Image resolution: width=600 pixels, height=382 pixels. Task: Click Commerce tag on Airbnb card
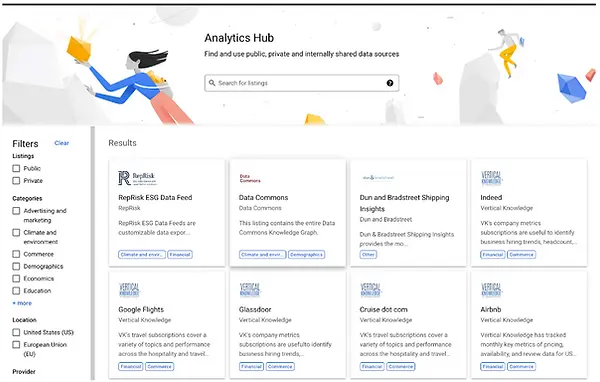click(x=521, y=366)
